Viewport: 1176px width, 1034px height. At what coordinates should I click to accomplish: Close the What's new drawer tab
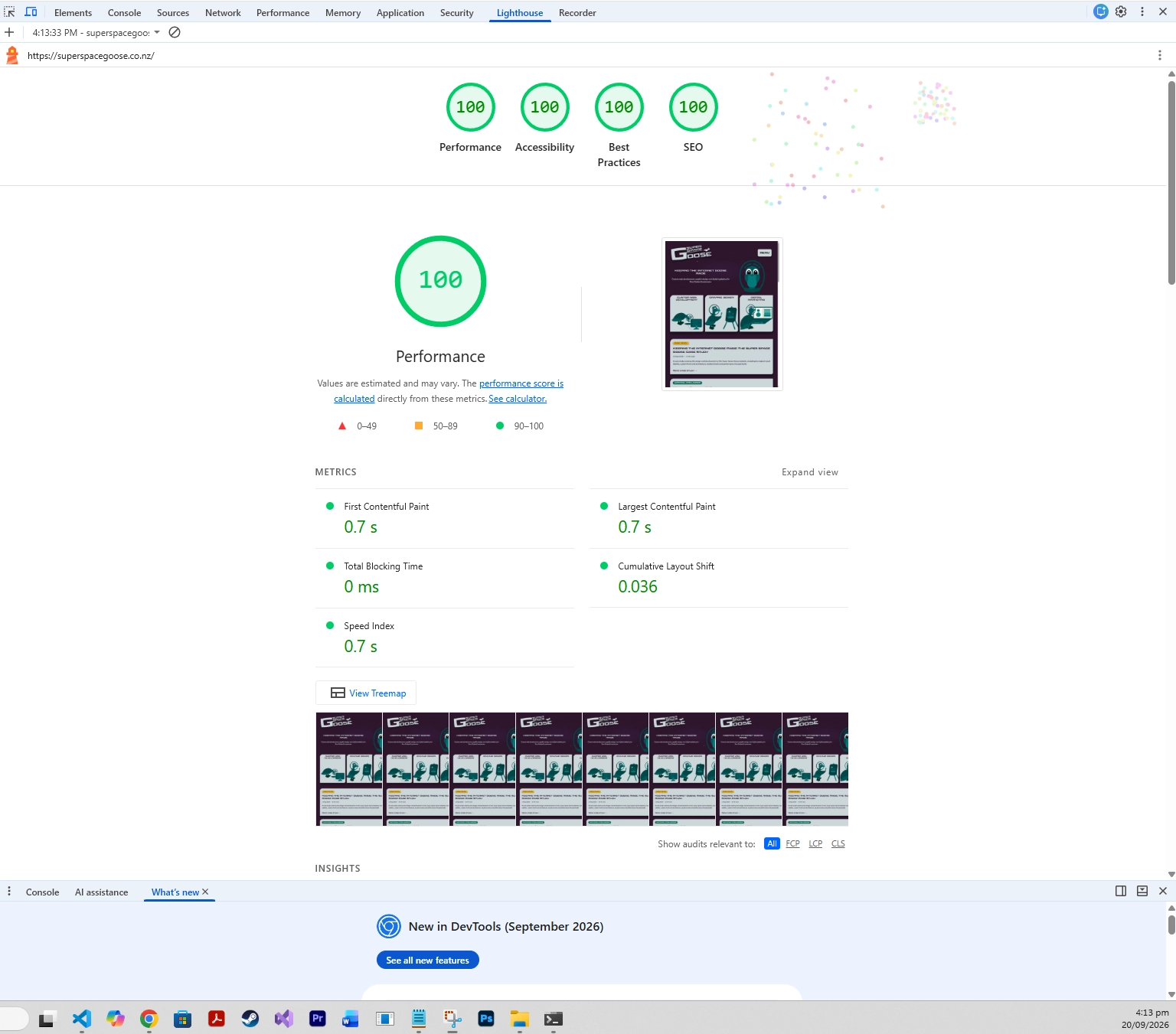click(x=205, y=892)
